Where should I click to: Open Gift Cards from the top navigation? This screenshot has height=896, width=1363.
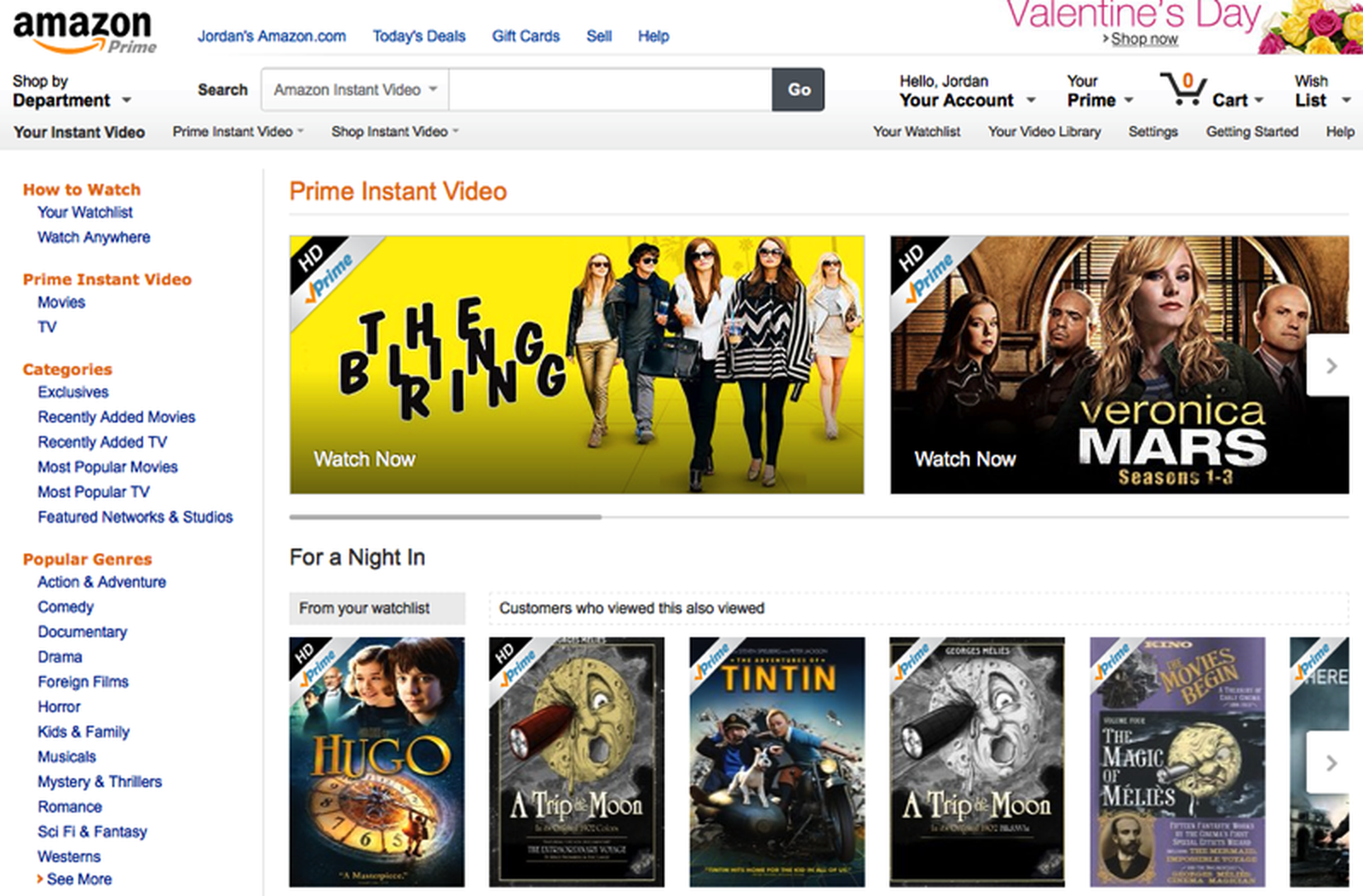[526, 36]
